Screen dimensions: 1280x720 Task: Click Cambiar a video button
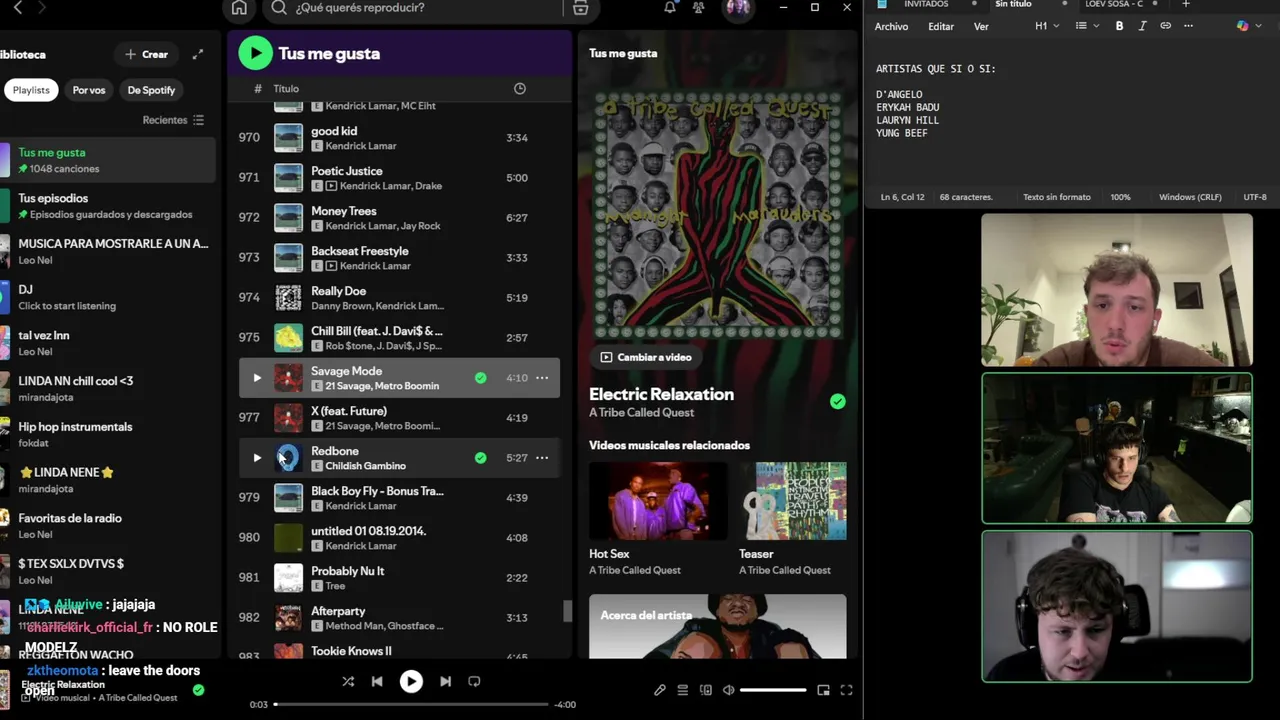point(645,357)
